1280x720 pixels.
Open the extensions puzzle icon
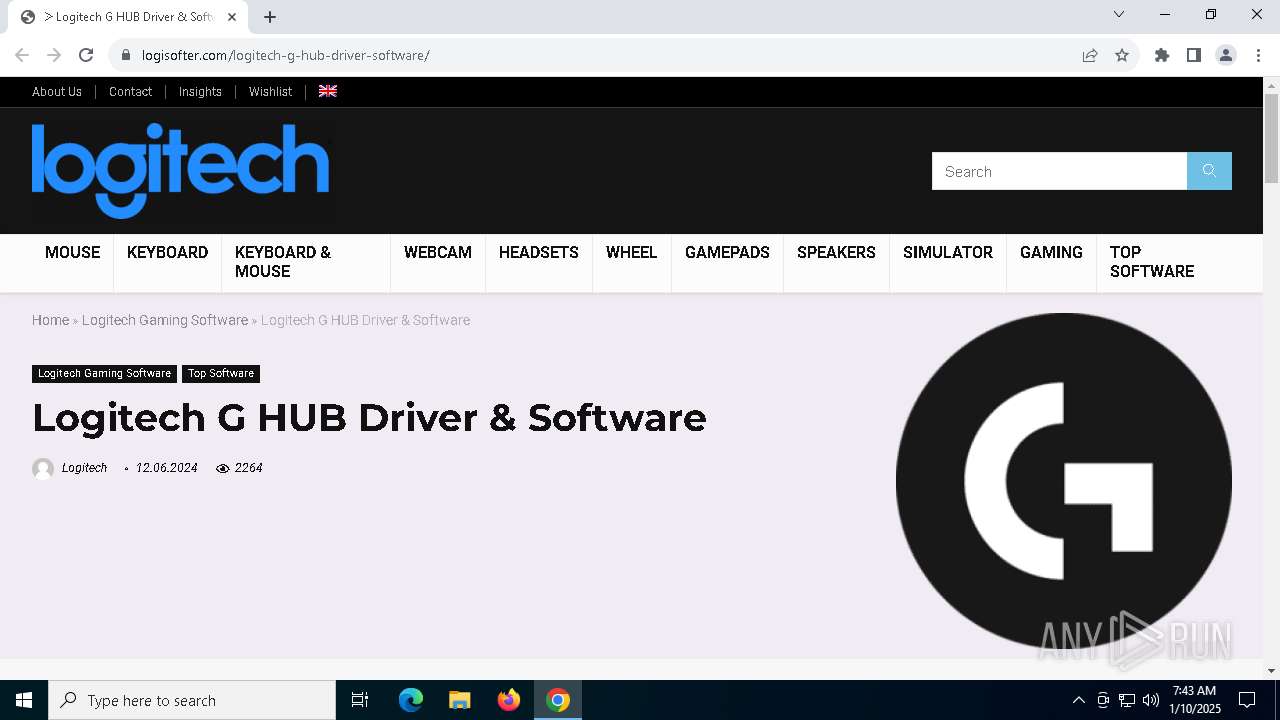[1162, 55]
